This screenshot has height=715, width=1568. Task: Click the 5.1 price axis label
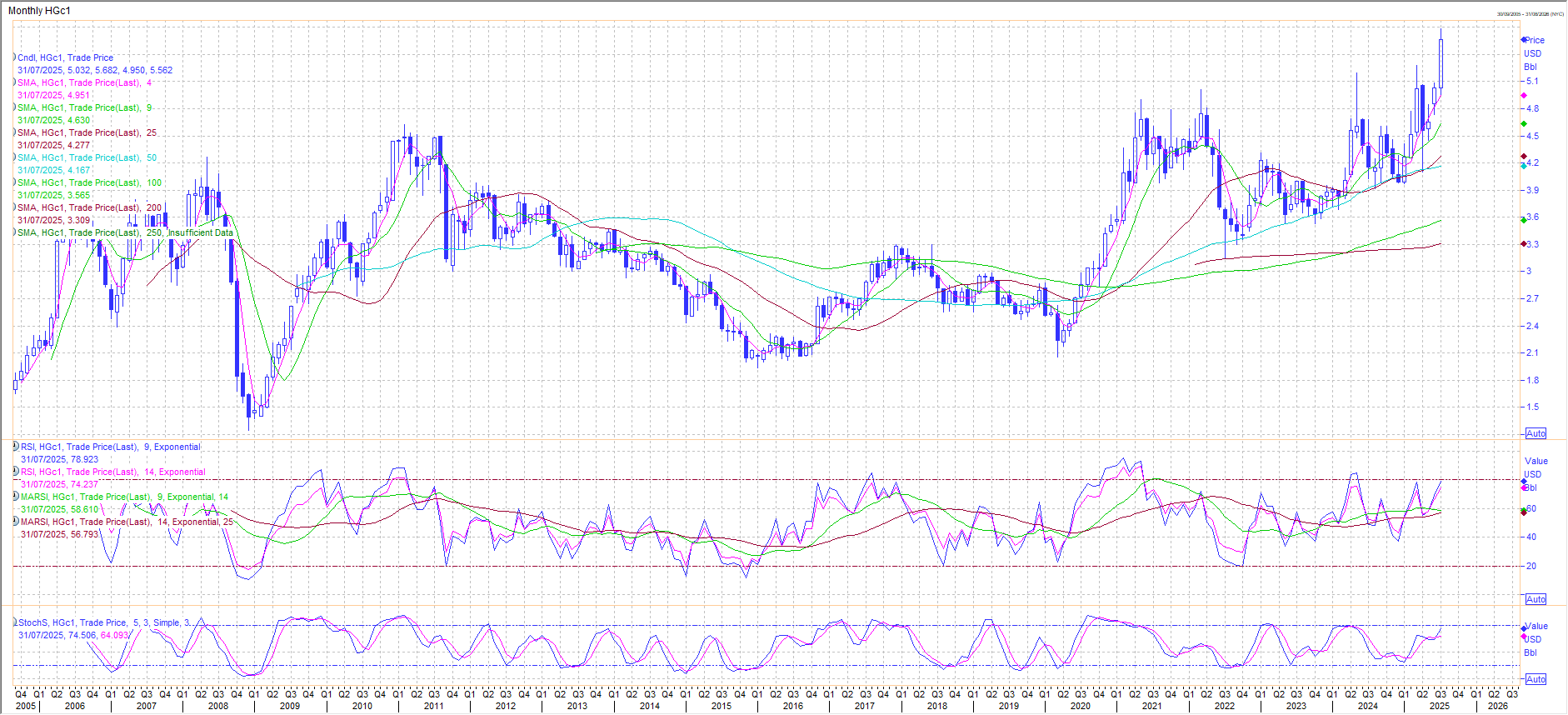click(1532, 81)
